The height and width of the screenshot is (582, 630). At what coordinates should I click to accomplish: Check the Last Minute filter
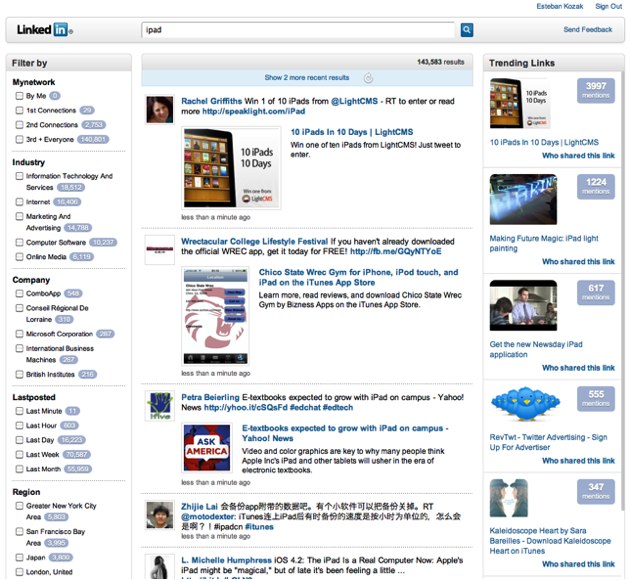pyautogui.click(x=19, y=411)
